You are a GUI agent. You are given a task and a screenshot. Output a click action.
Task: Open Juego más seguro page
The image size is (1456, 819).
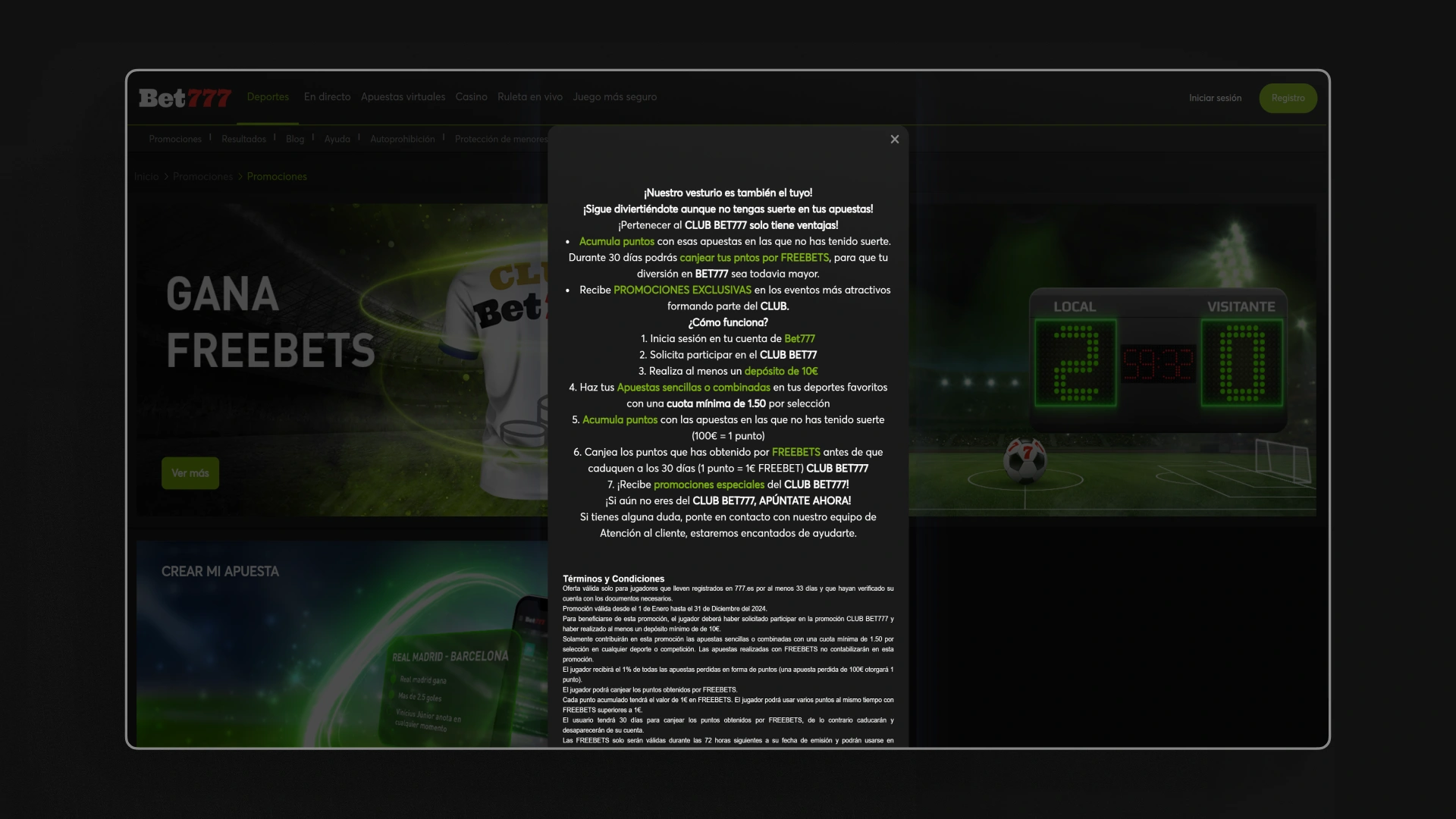coord(614,97)
